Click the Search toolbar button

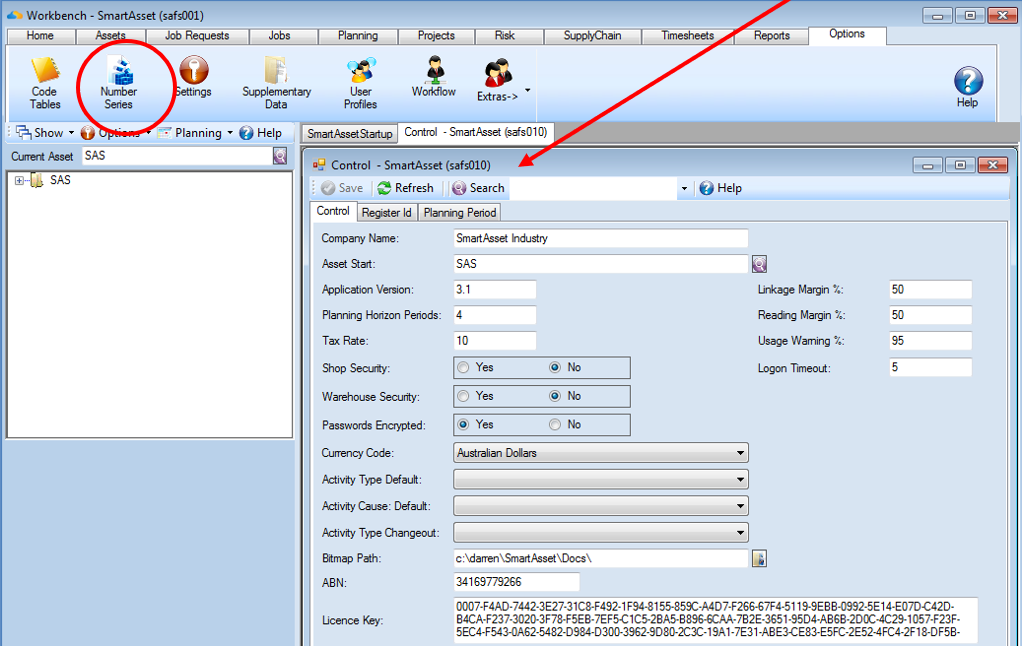pyautogui.click(x=478, y=188)
